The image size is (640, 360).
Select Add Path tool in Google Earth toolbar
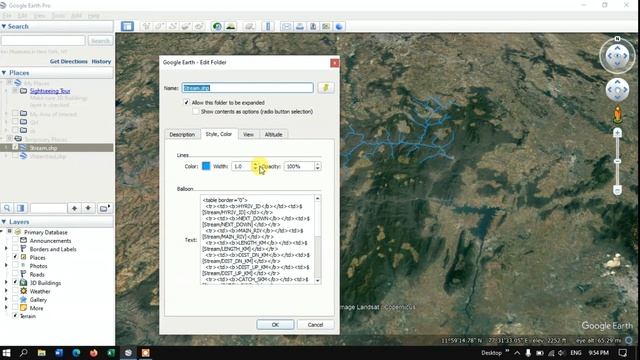[173, 27]
